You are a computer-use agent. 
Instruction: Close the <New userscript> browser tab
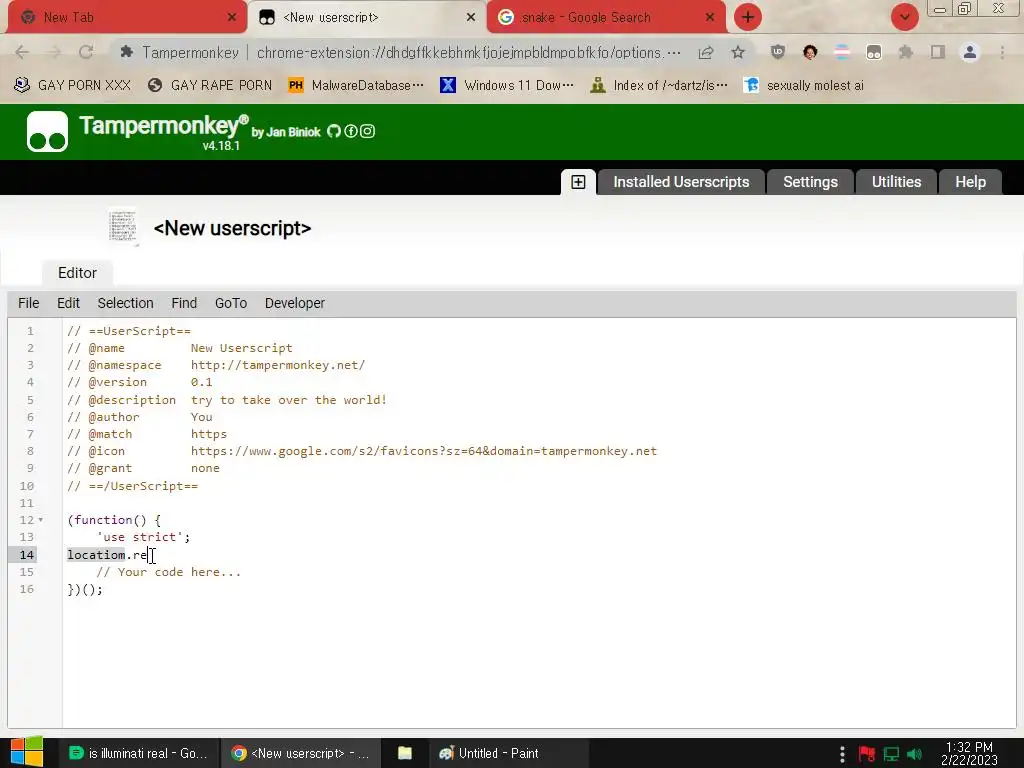click(x=471, y=18)
